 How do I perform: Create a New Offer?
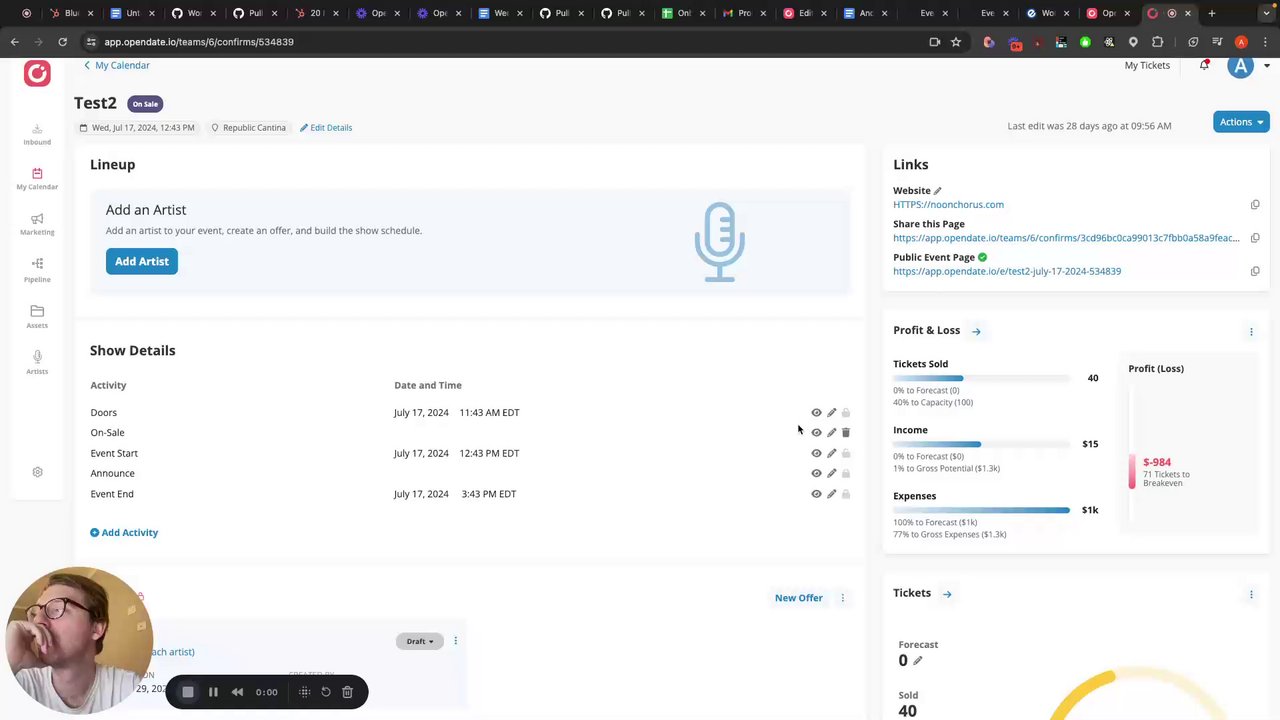pos(799,598)
